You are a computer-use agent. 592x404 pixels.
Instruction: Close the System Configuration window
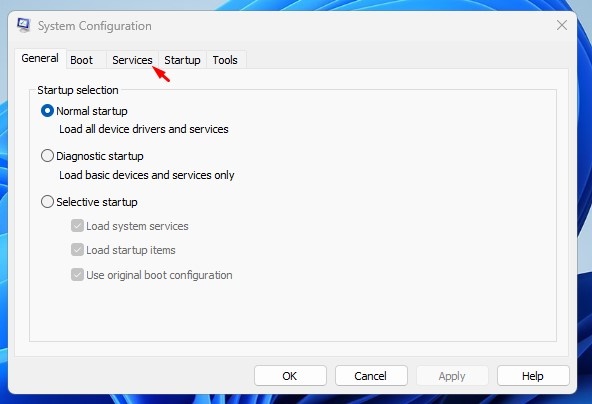(562, 25)
